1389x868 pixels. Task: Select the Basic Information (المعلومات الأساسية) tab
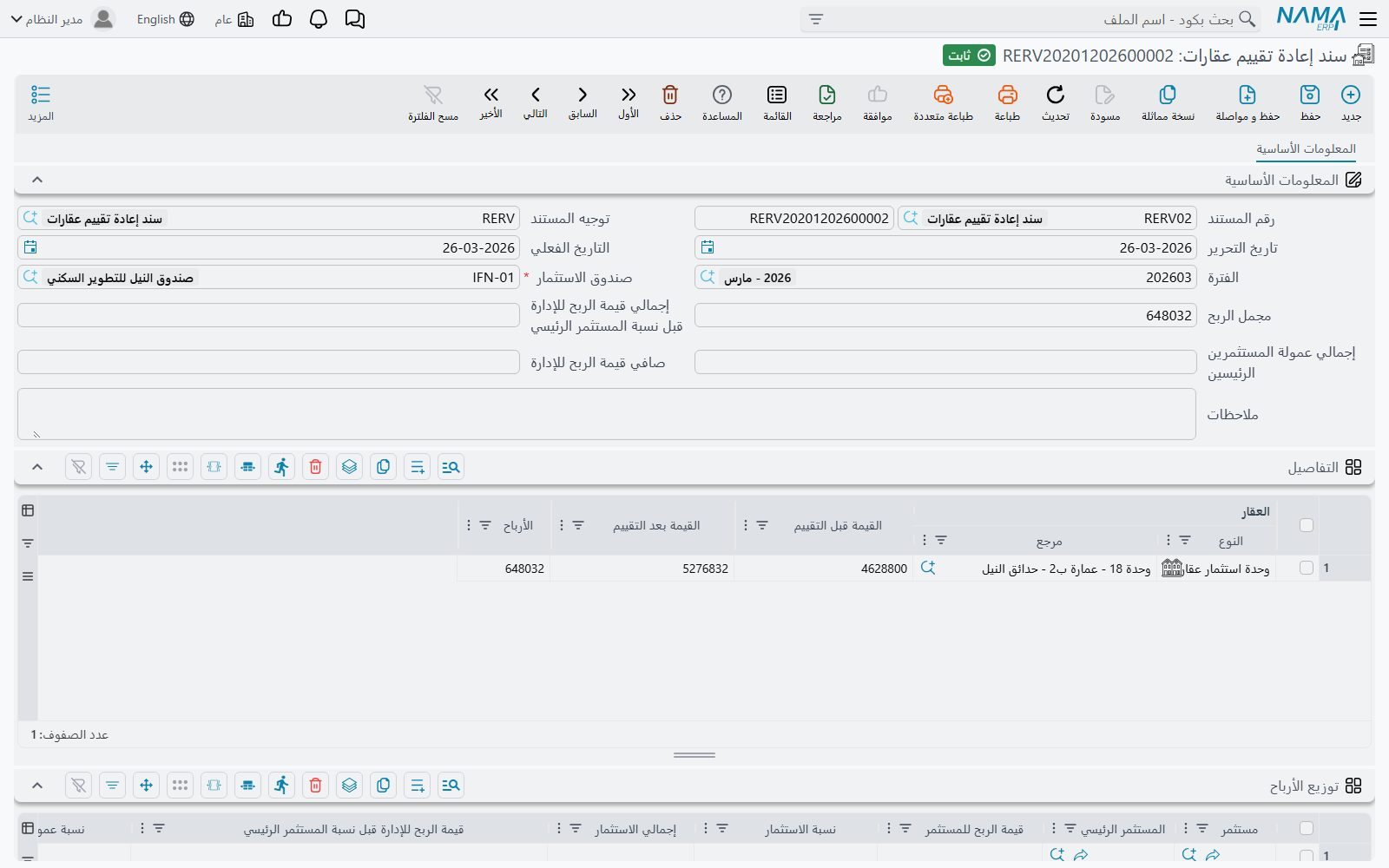pos(1306,148)
